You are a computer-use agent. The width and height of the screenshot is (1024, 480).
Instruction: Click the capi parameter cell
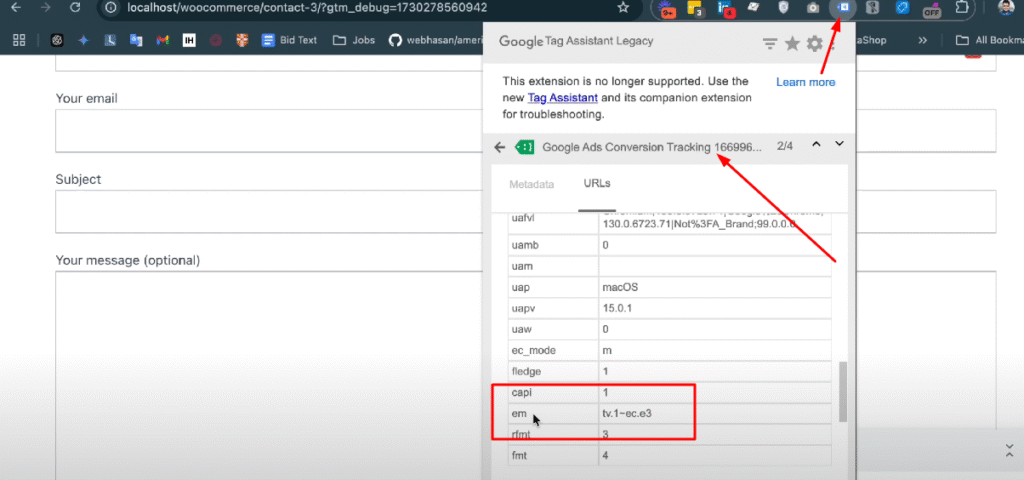point(553,393)
